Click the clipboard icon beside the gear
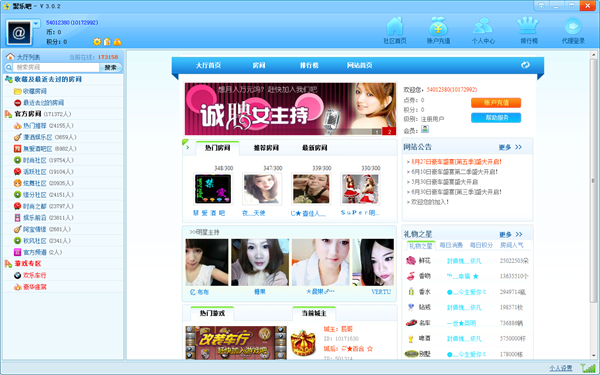The image size is (600, 375). (x=107, y=41)
